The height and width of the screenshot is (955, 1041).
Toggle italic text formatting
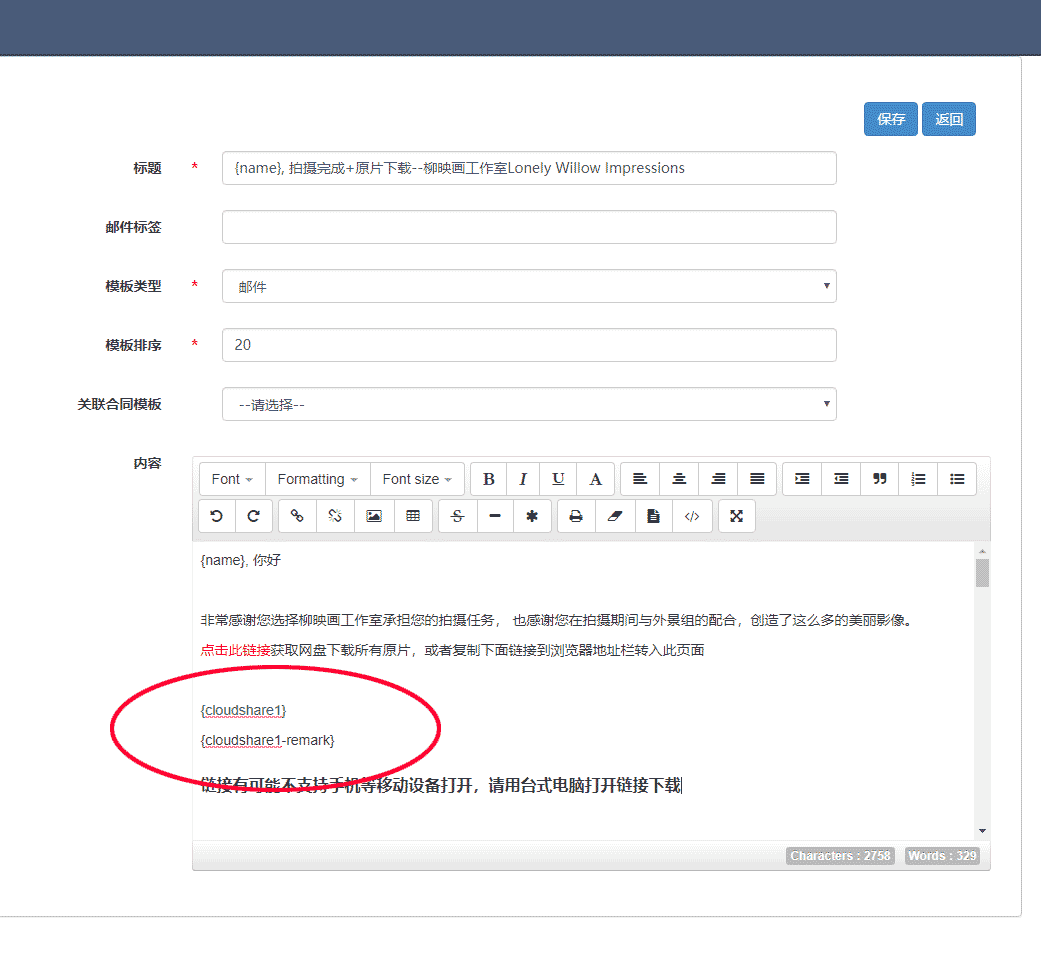click(522, 479)
